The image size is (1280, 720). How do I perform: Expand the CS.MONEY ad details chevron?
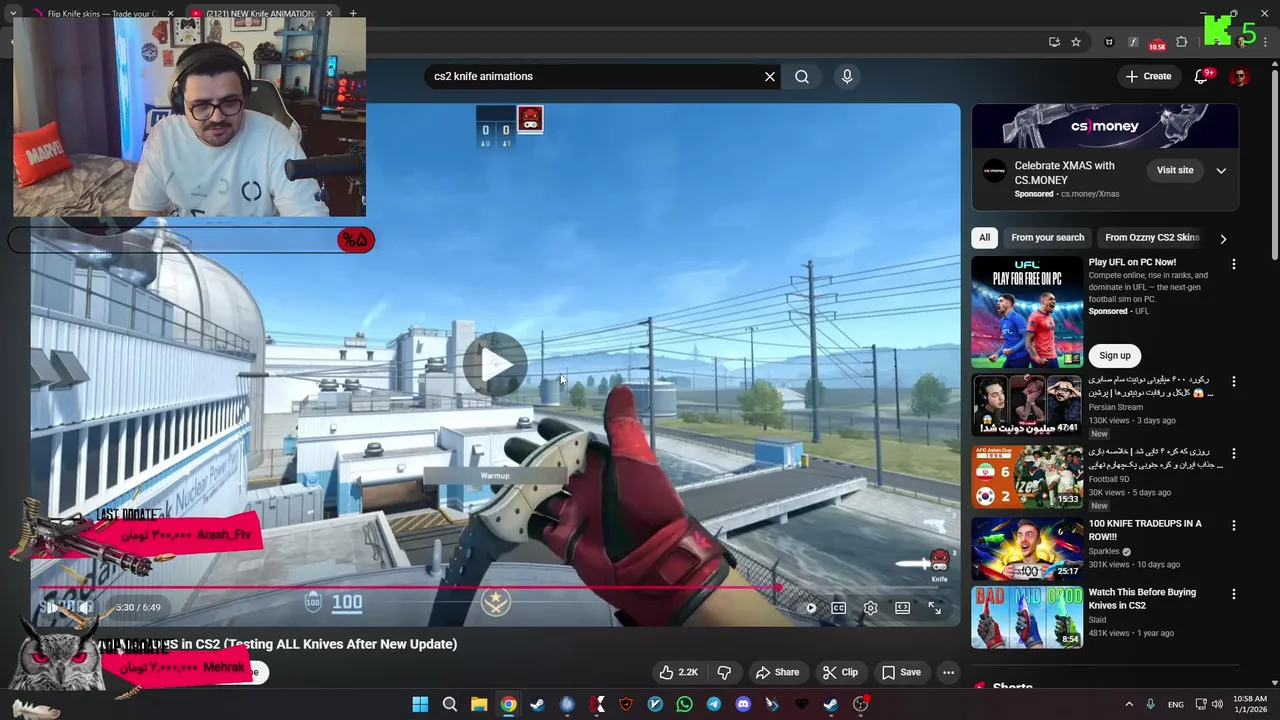[x=1221, y=171]
